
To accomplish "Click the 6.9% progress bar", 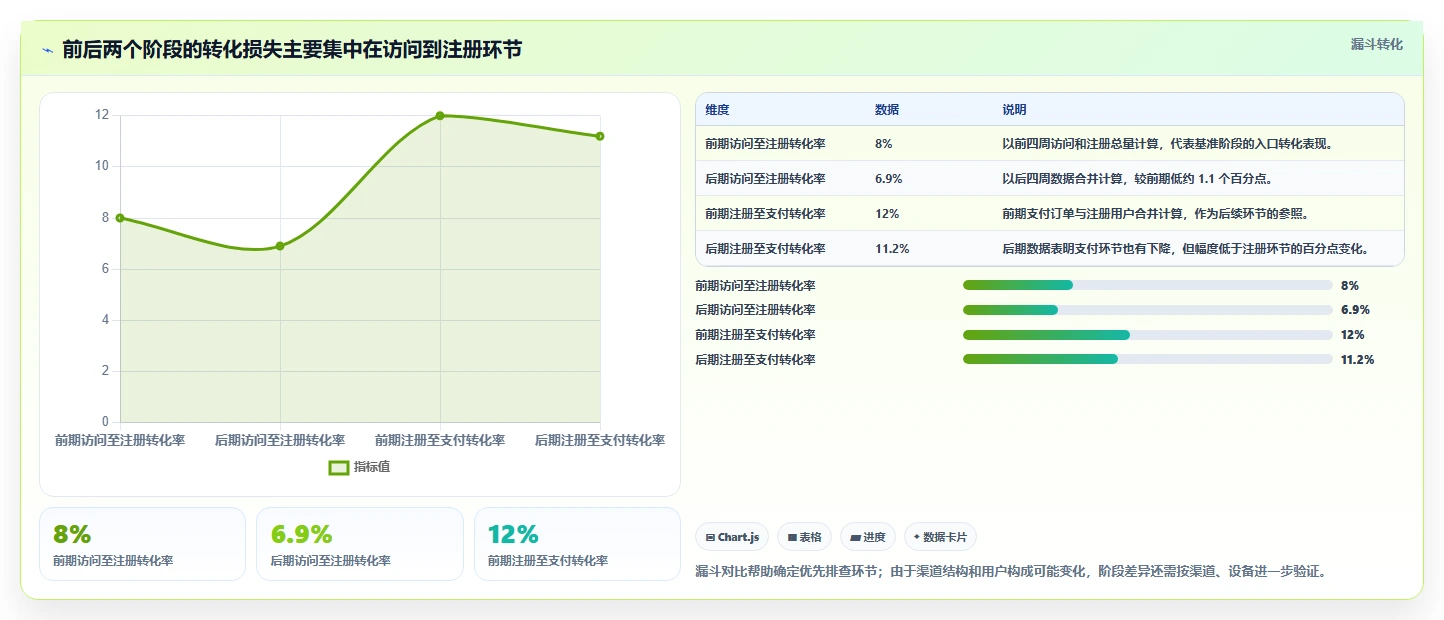I will [1148, 310].
